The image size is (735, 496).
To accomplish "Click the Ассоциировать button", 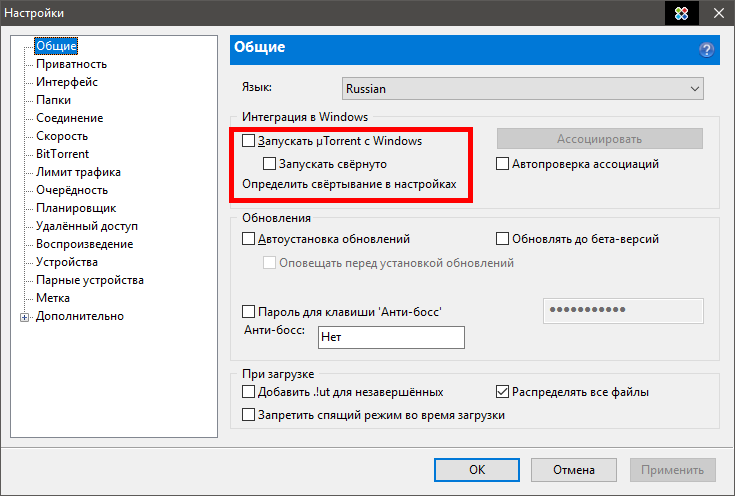I will 600,139.
